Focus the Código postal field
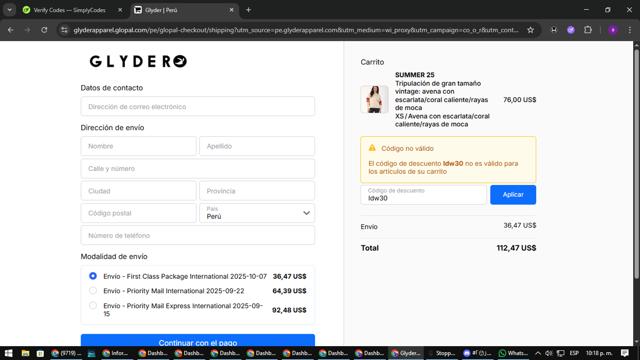This screenshot has width=640, height=360. 138,213
